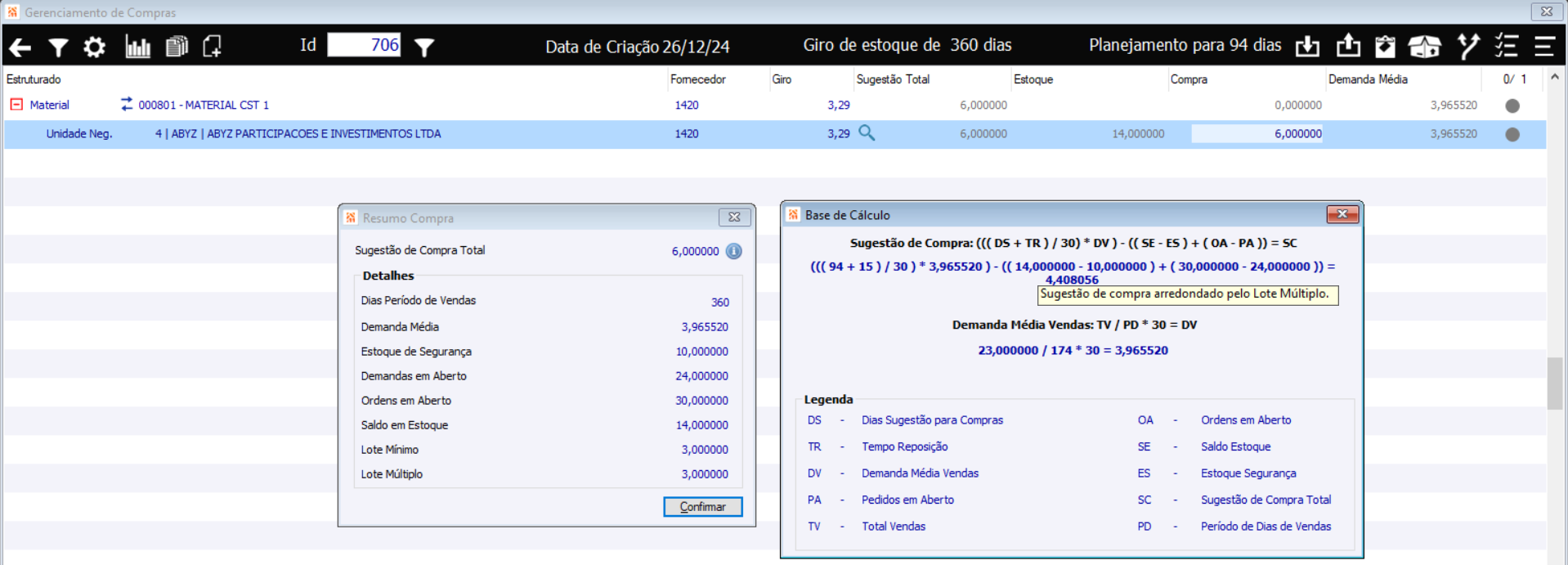This screenshot has width=1568, height=565.
Task: Click the Giro de estoque de 360 dias label
Action: coord(907,45)
